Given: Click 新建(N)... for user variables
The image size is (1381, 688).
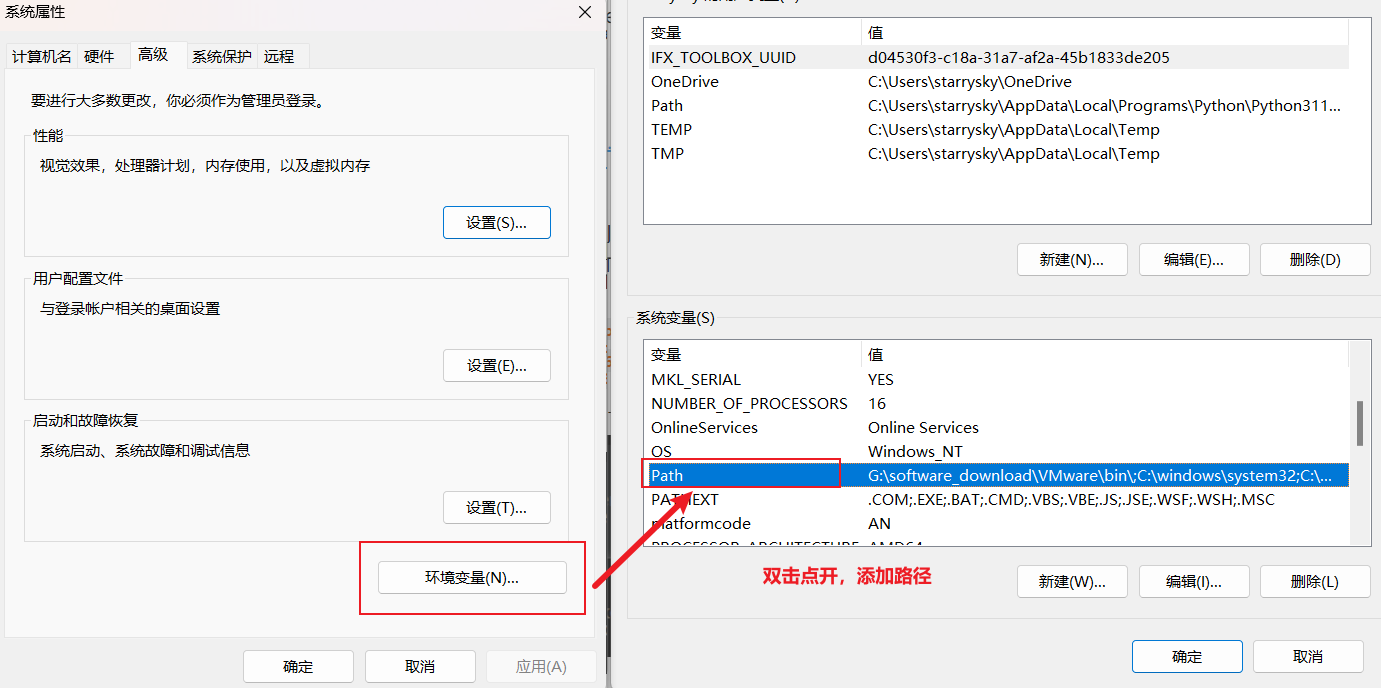Looking at the screenshot, I should [1072, 260].
